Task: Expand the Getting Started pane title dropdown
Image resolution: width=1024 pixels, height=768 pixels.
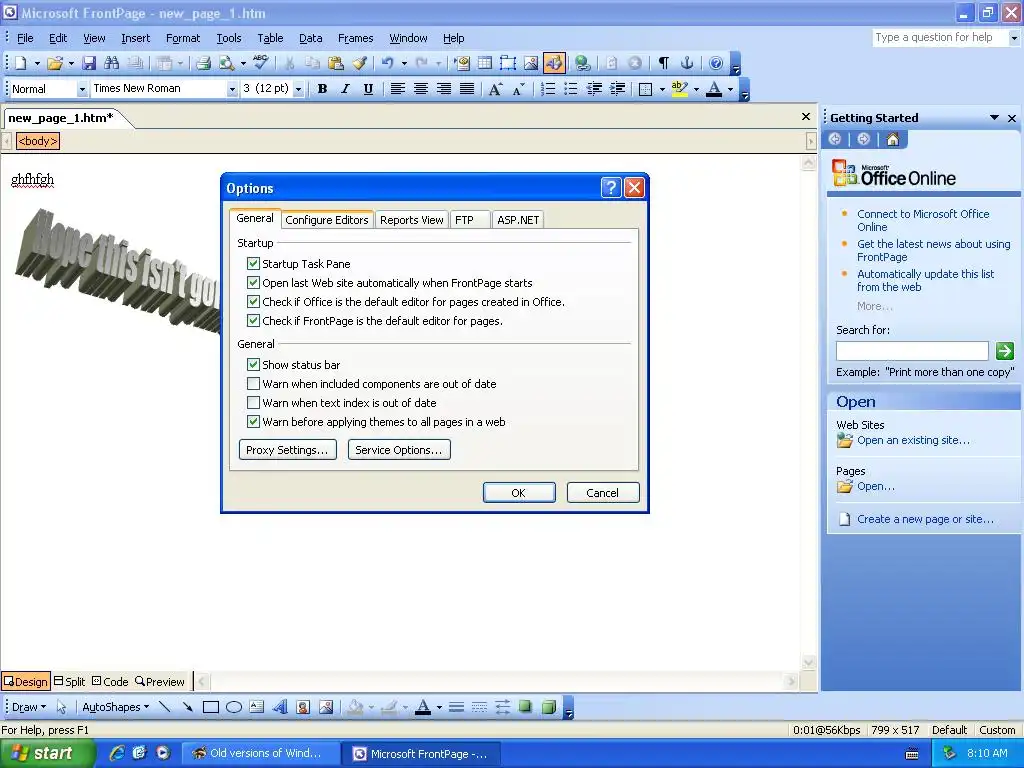Action: pyautogui.click(x=994, y=118)
